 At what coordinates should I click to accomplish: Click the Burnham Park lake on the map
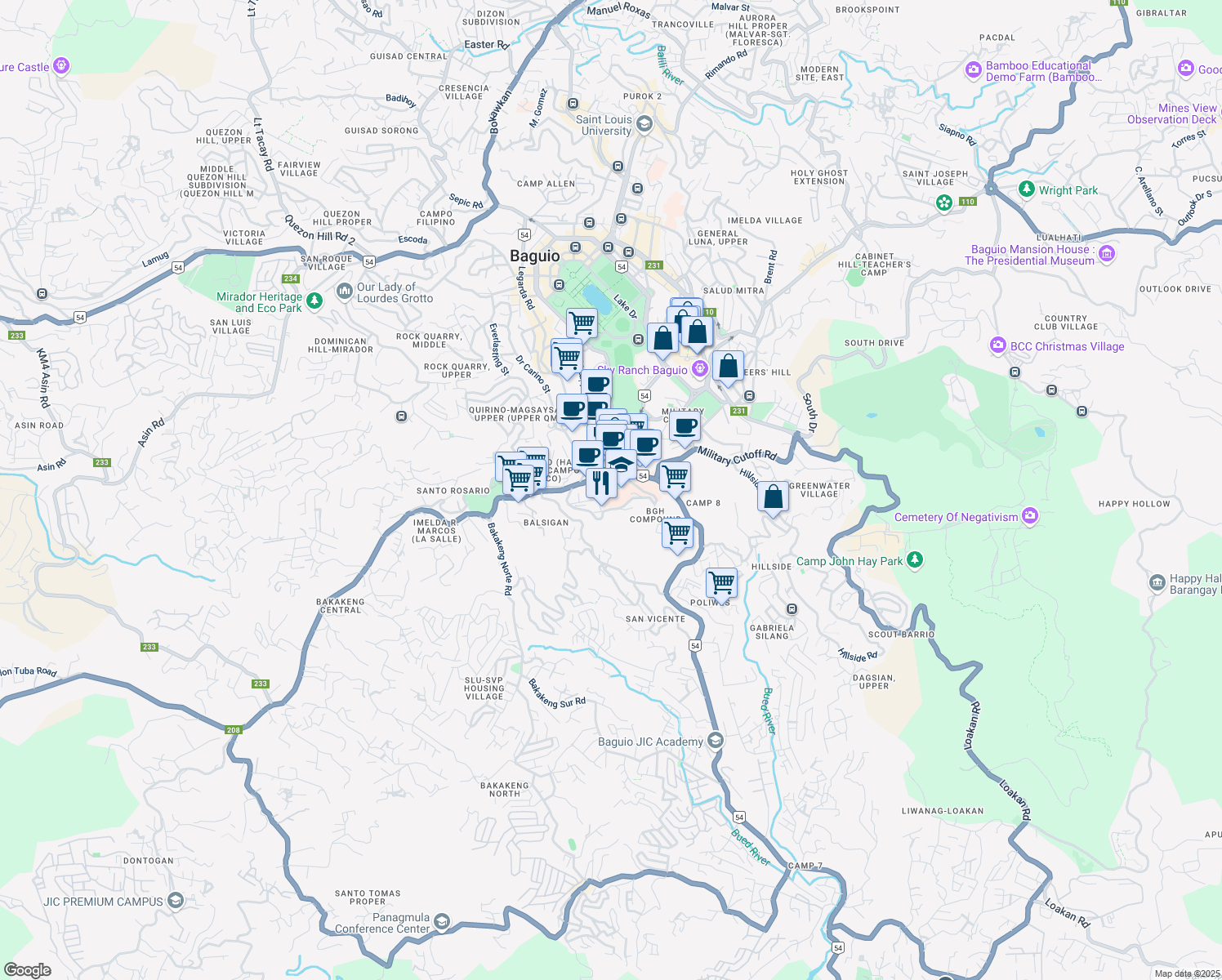click(596, 299)
